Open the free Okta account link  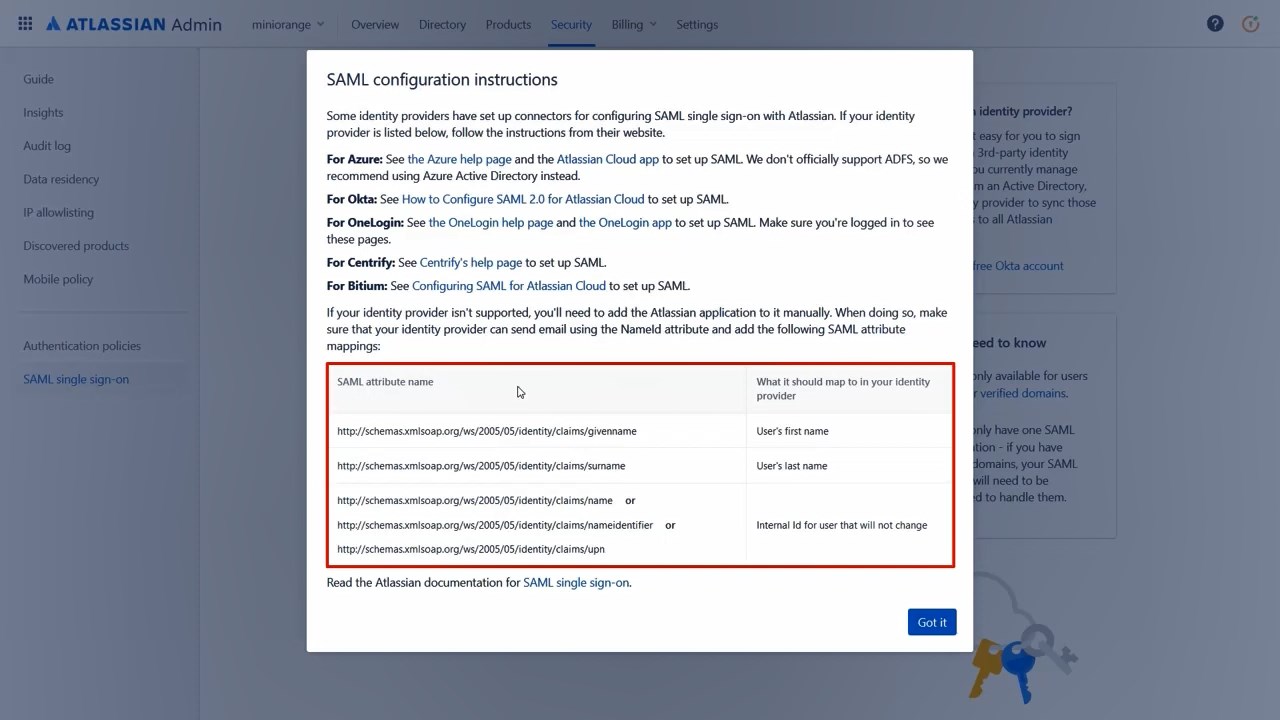1018,266
